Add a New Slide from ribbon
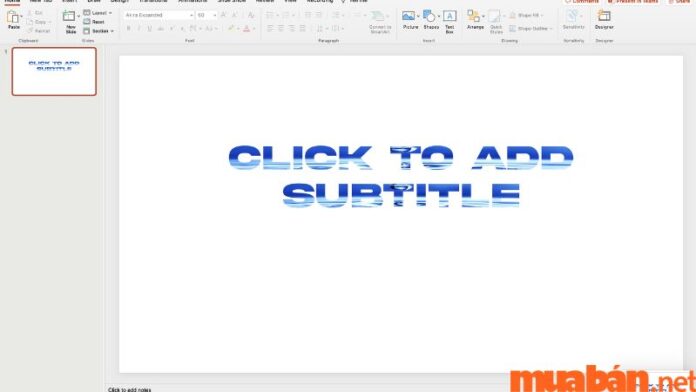This screenshot has height=392, width=696. tap(71, 22)
